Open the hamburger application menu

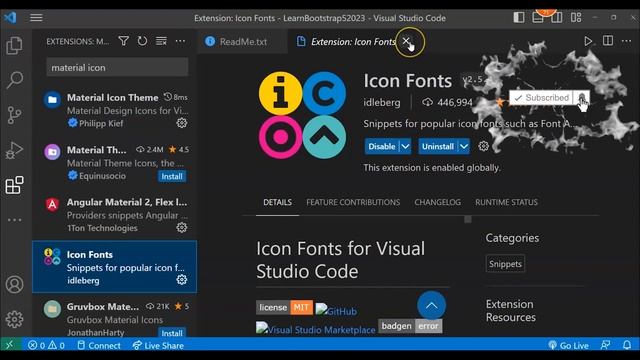[36, 18]
